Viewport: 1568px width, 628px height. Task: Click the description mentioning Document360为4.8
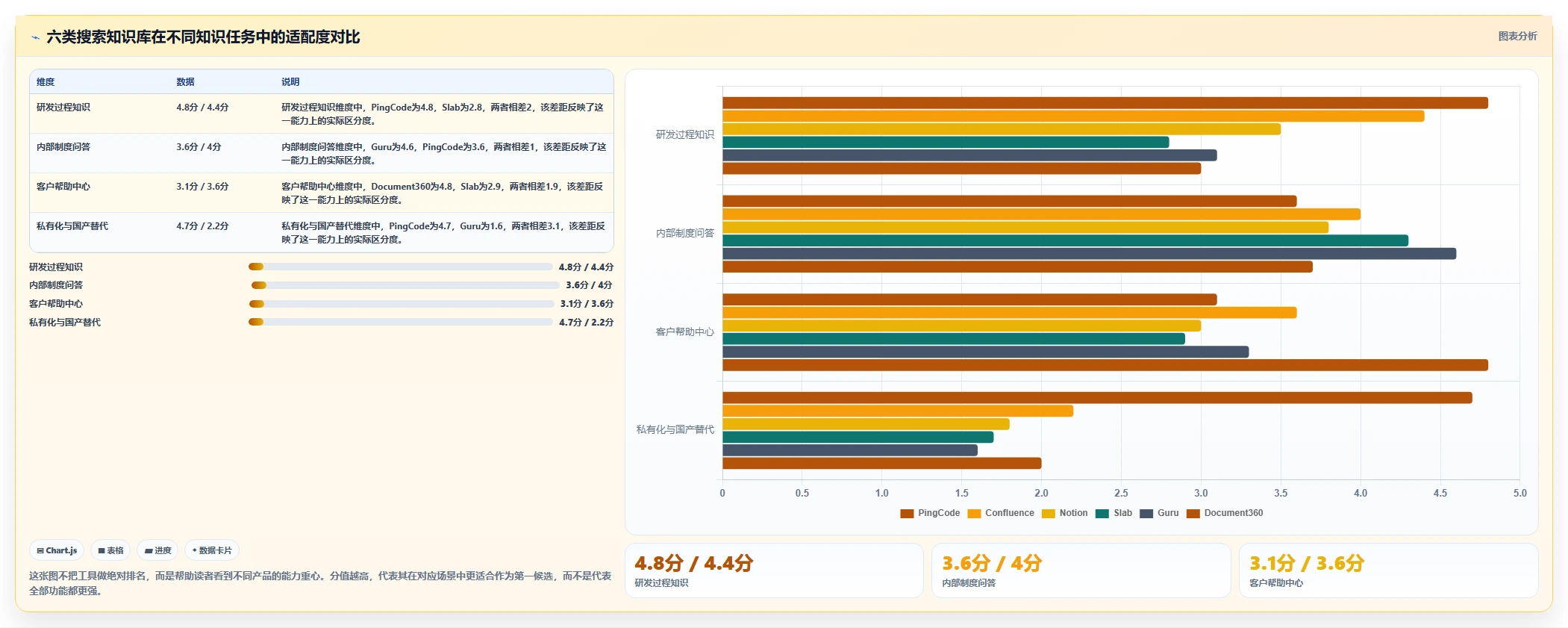click(443, 193)
